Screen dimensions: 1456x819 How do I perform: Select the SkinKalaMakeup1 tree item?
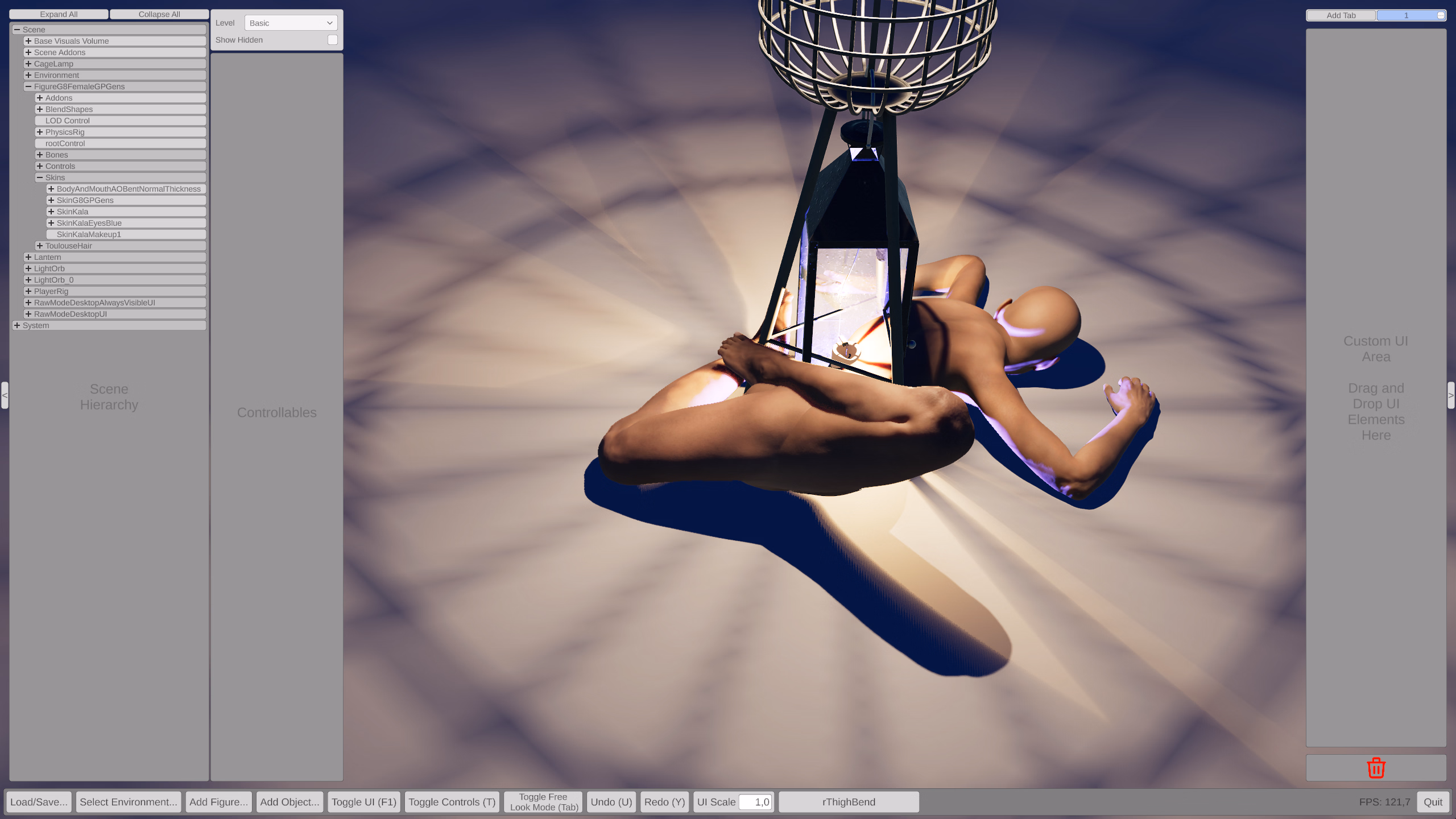[89, 234]
